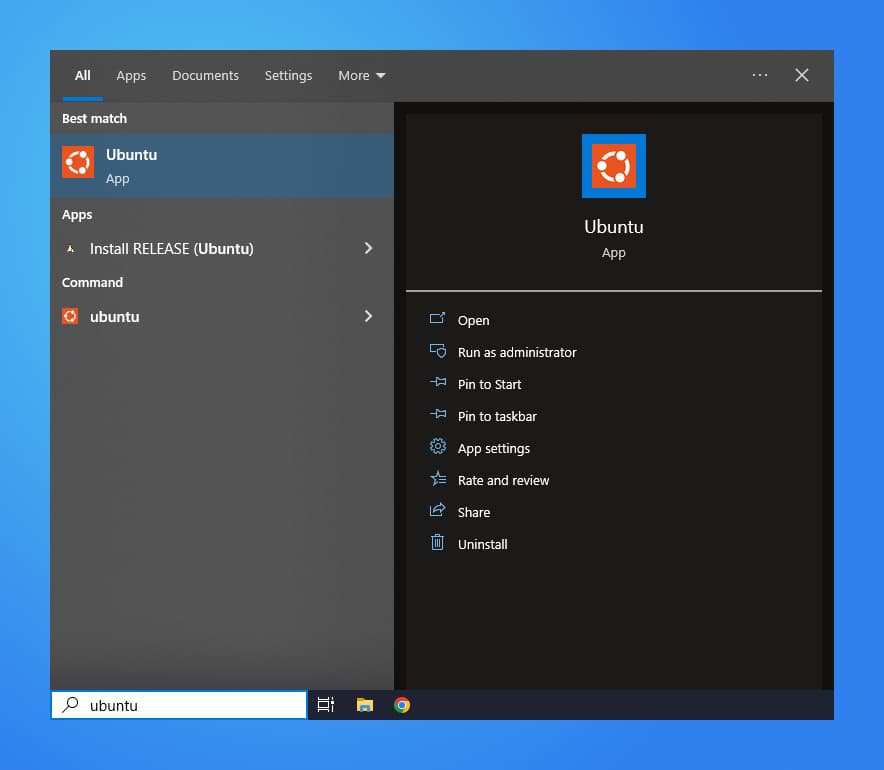Choose Run as administrator

(516, 352)
